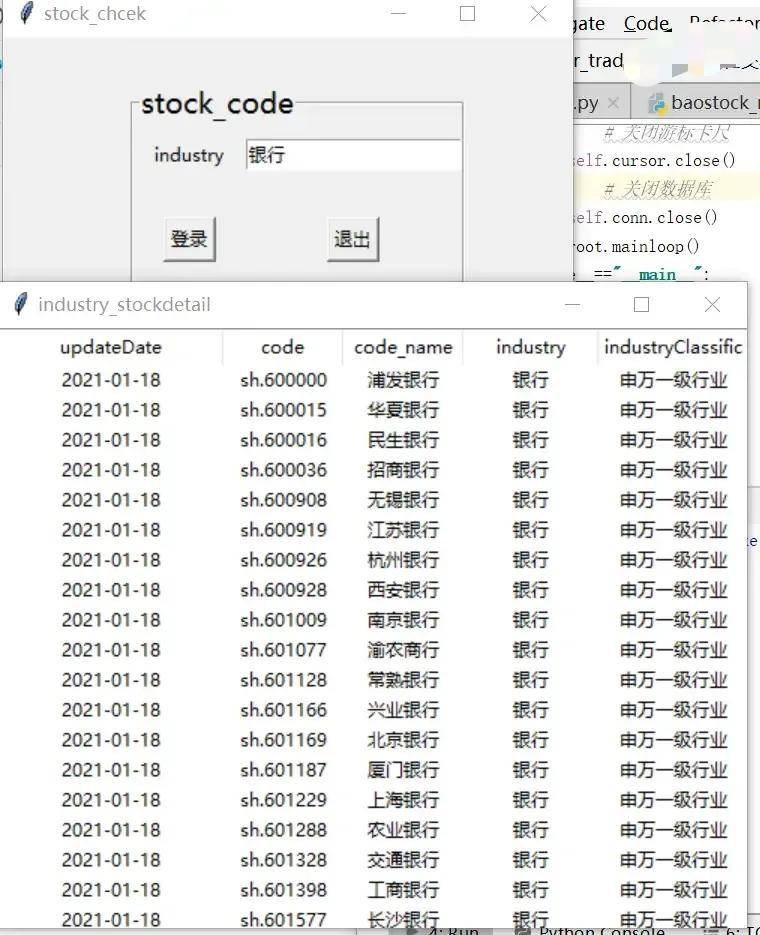760x935 pixels.
Task: Select code cell sh.600016
Action: [283, 440]
